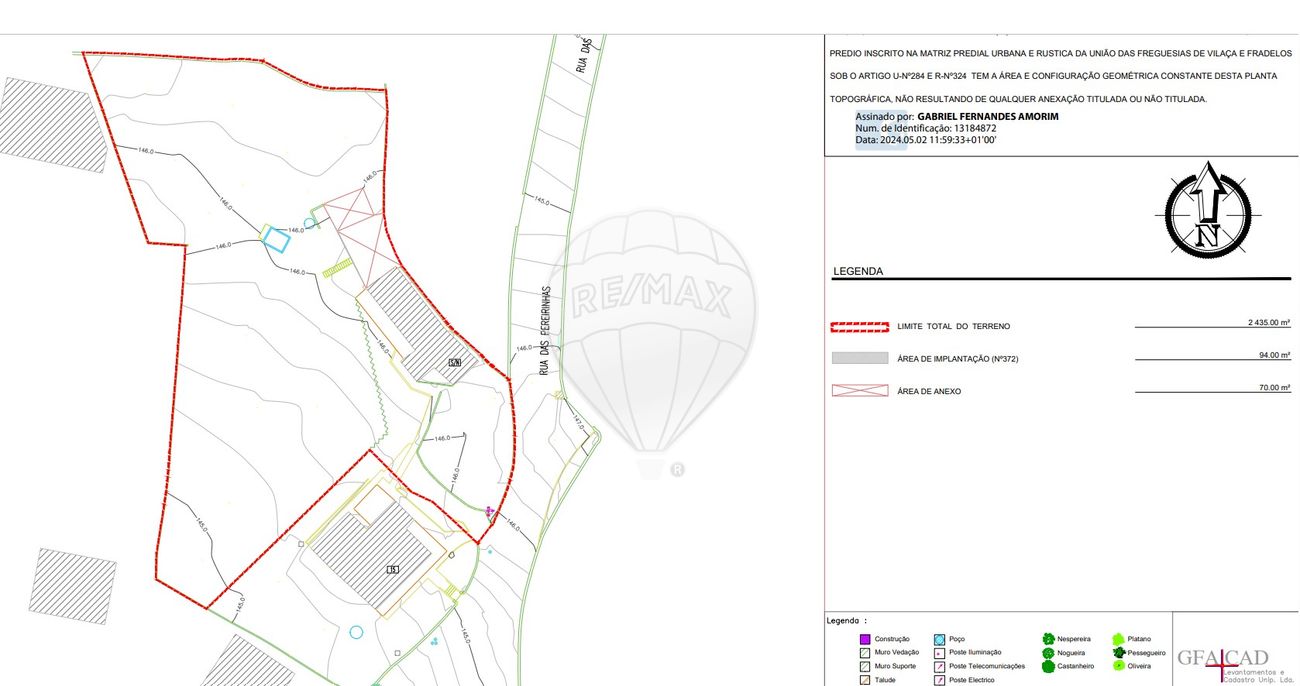The height and width of the screenshot is (686, 1300).
Task: Click the dark Pessegueiro tree symbol
Action: click(x=1119, y=652)
